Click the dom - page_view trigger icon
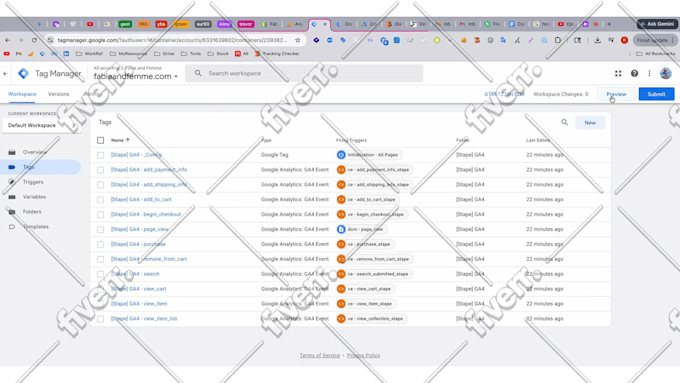The width and height of the screenshot is (680, 383). tap(341, 229)
